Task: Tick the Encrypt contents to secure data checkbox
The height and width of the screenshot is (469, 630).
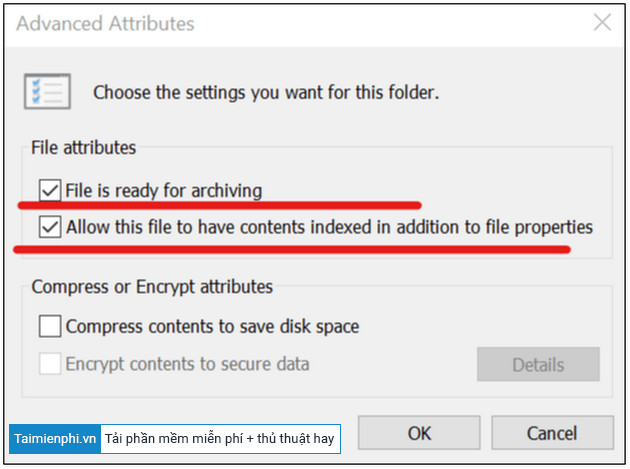Action: pos(50,364)
